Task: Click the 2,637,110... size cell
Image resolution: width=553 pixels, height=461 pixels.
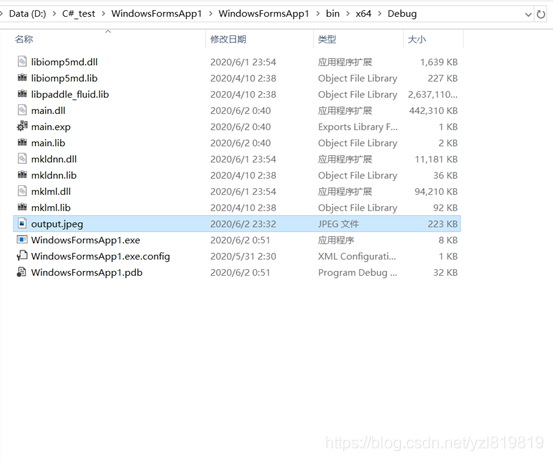Action: coord(433,95)
